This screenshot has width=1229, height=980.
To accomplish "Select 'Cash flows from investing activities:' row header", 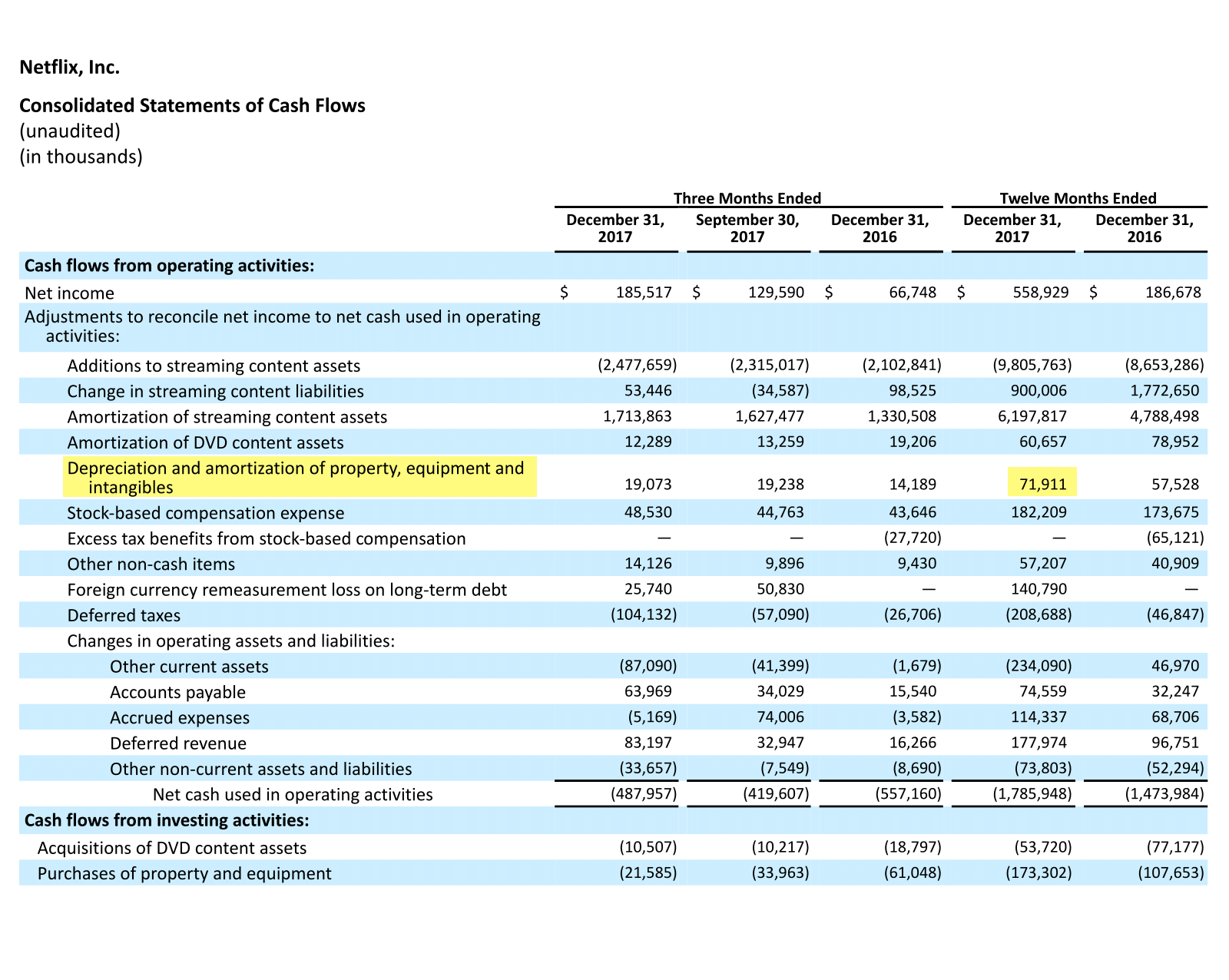I will (167, 820).
